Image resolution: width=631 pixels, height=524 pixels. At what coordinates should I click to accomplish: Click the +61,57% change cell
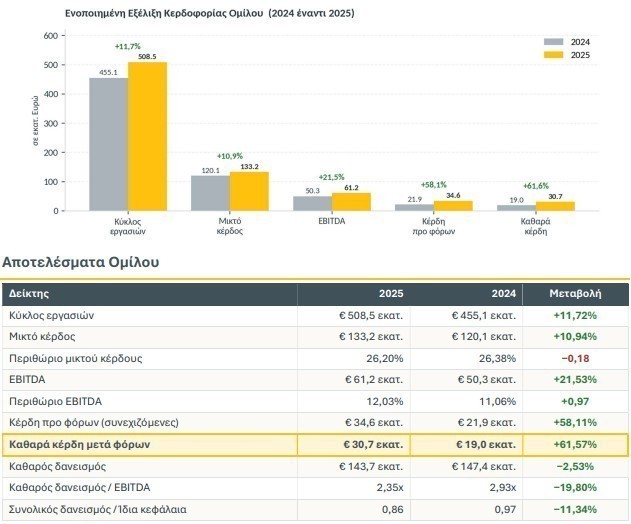coord(577,444)
